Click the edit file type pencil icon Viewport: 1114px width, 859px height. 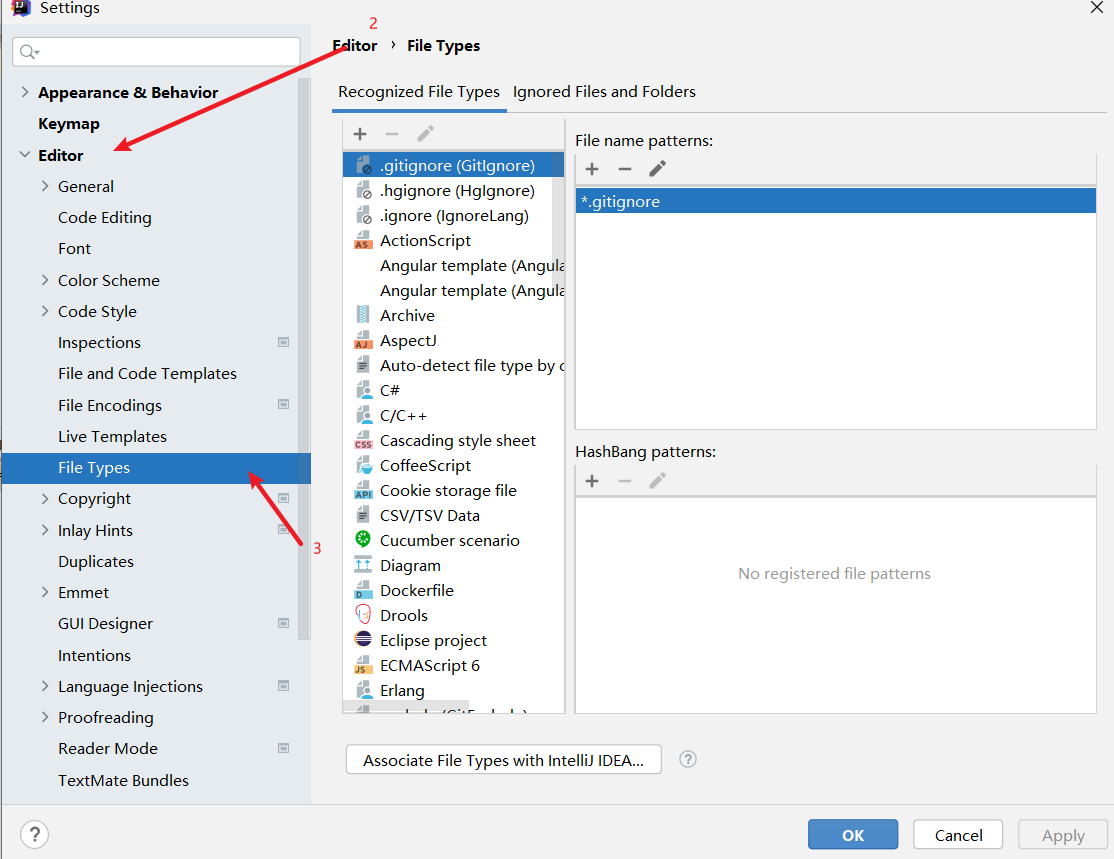(x=425, y=134)
